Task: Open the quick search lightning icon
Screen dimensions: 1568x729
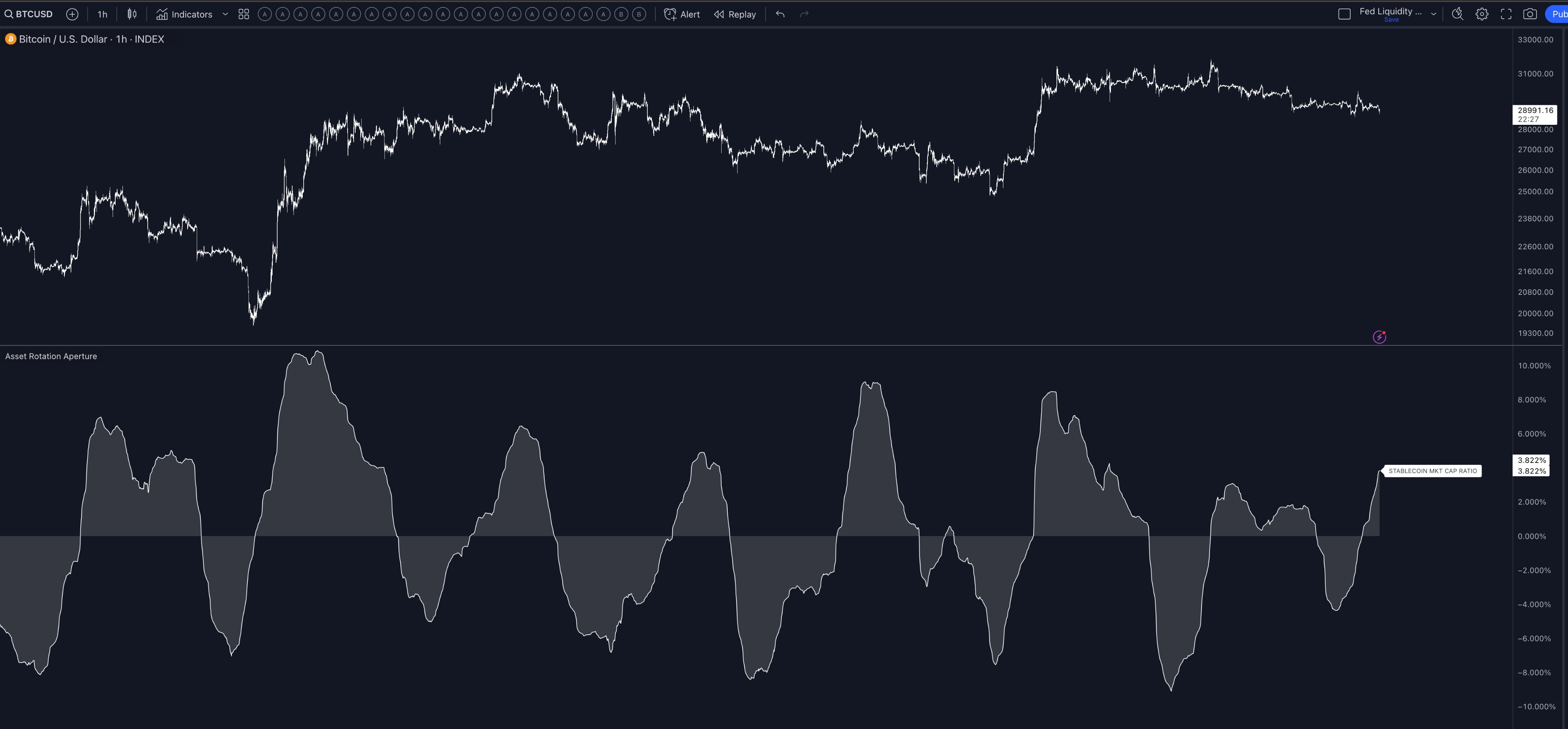Action: pos(1457,14)
